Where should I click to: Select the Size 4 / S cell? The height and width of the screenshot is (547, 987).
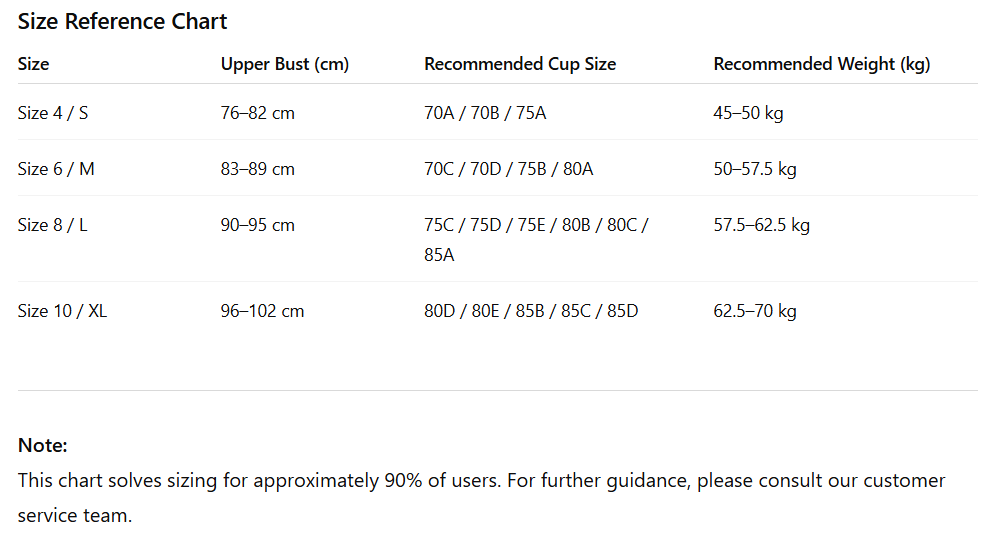[x=53, y=113]
